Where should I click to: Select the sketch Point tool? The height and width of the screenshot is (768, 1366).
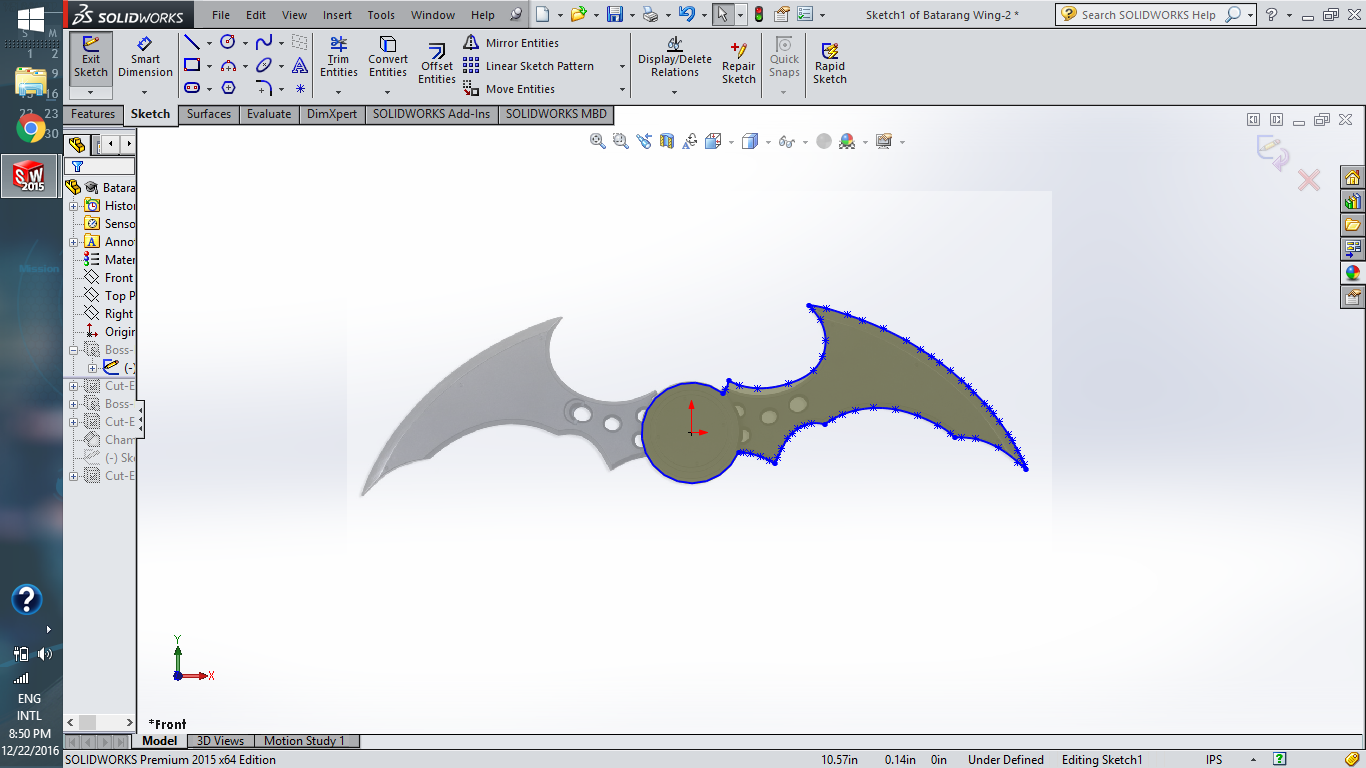300,88
